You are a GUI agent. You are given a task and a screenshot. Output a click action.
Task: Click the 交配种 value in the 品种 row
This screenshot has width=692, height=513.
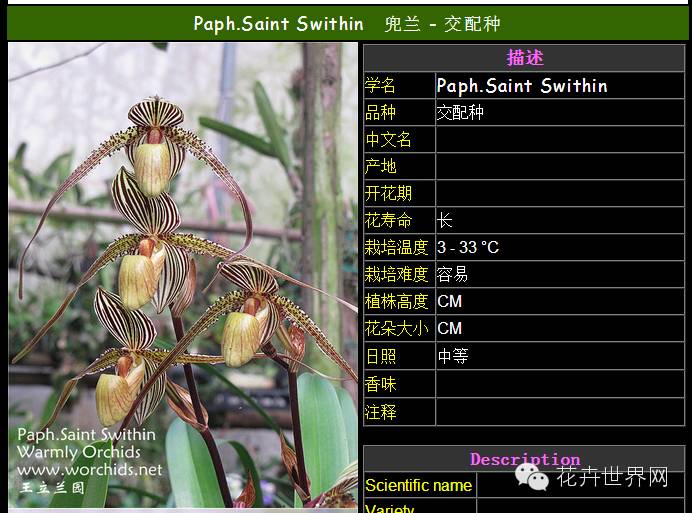[460, 113]
